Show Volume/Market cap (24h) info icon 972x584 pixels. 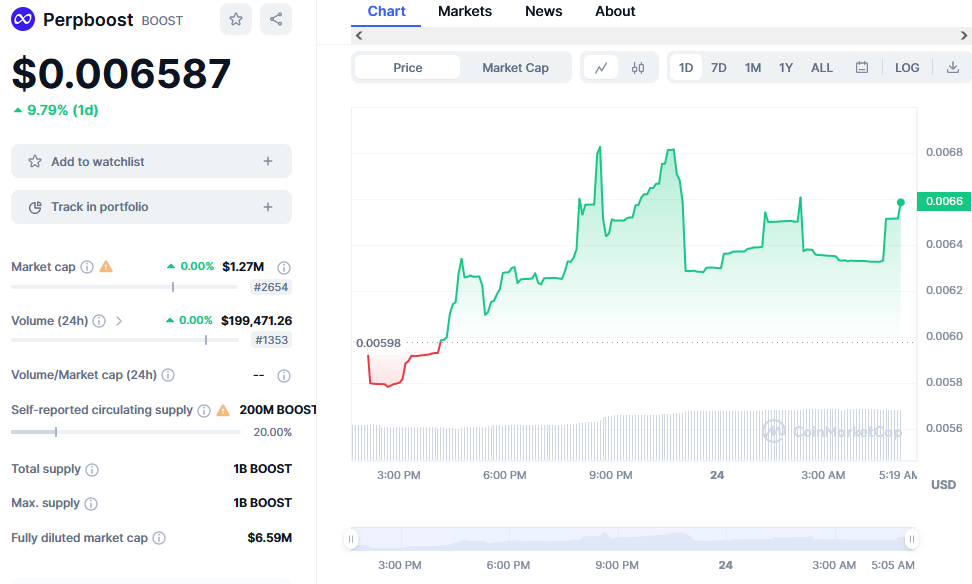(168, 375)
